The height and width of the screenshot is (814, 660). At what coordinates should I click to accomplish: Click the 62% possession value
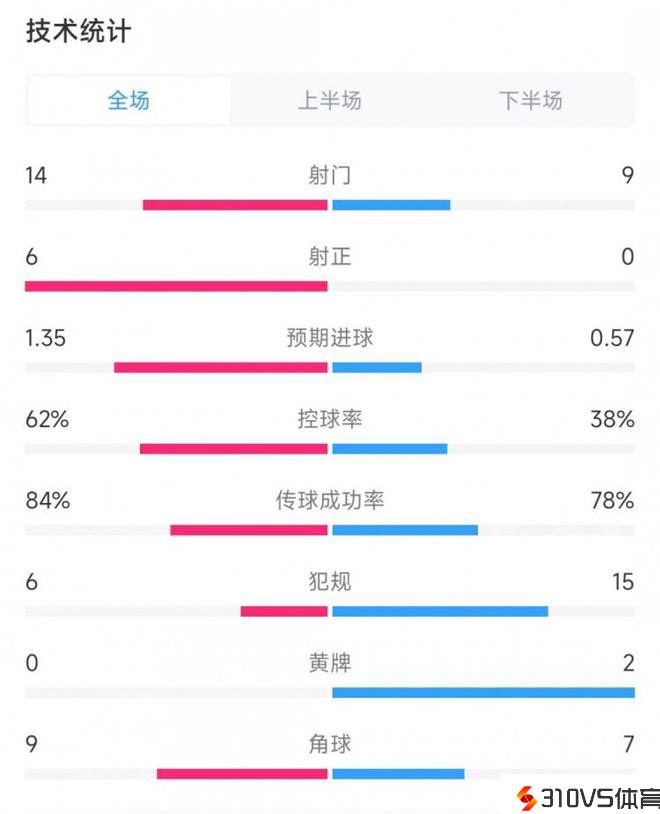[x=47, y=419]
